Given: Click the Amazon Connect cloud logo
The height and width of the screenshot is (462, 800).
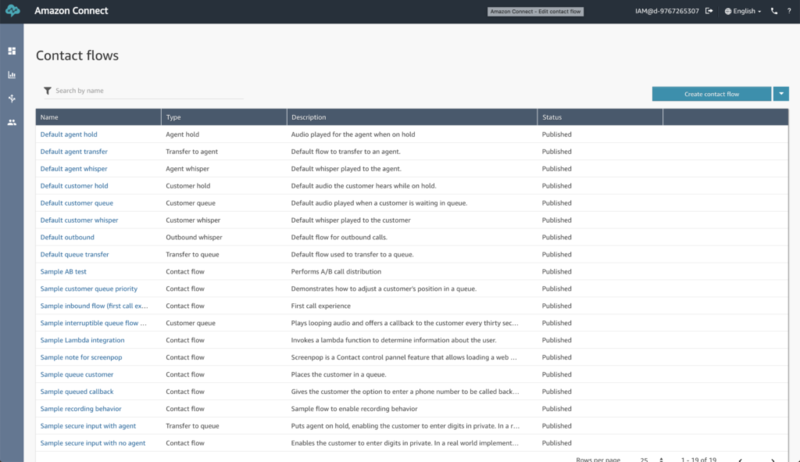Looking at the screenshot, I should point(12,11).
